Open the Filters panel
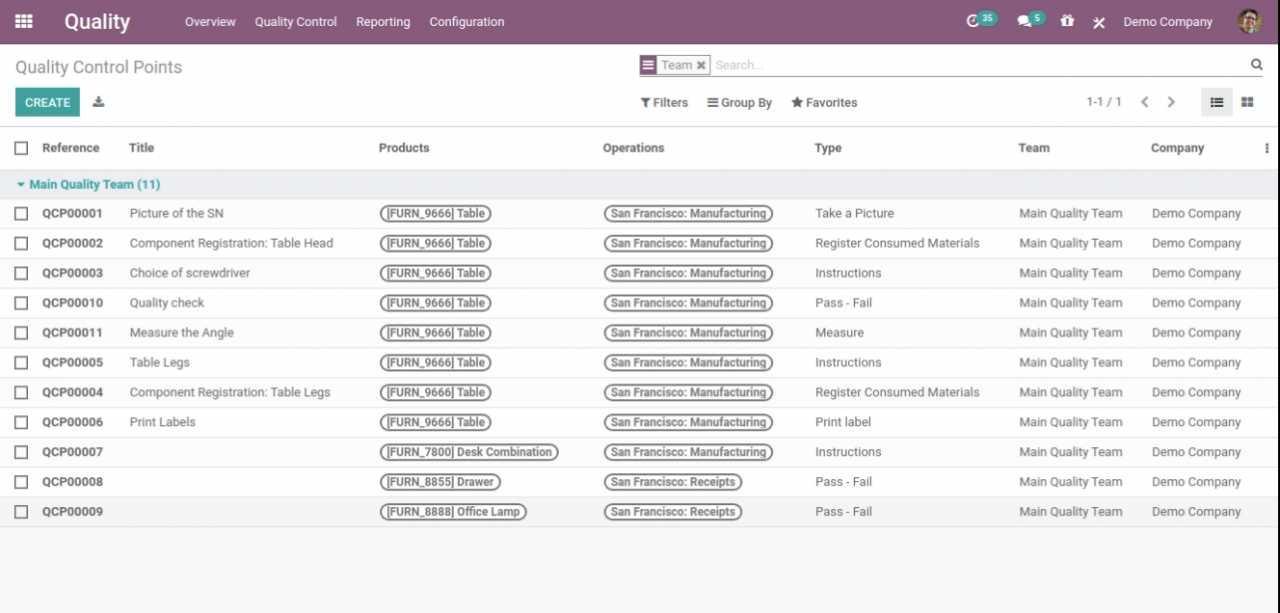 (x=664, y=102)
